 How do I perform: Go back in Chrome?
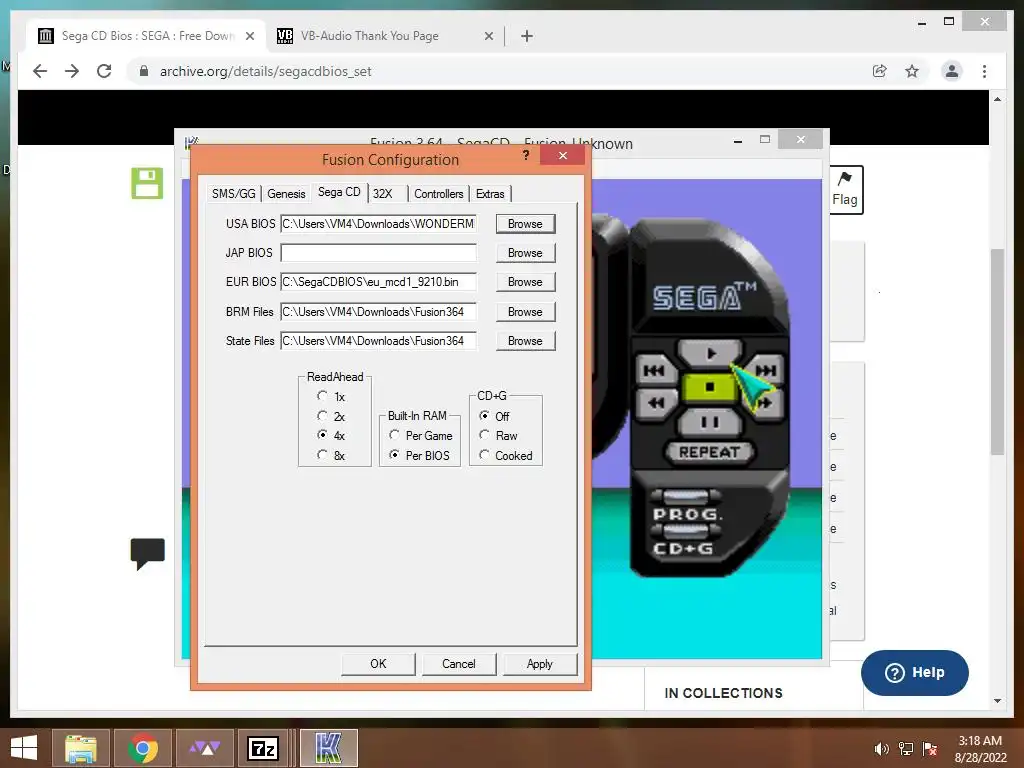[x=40, y=71]
